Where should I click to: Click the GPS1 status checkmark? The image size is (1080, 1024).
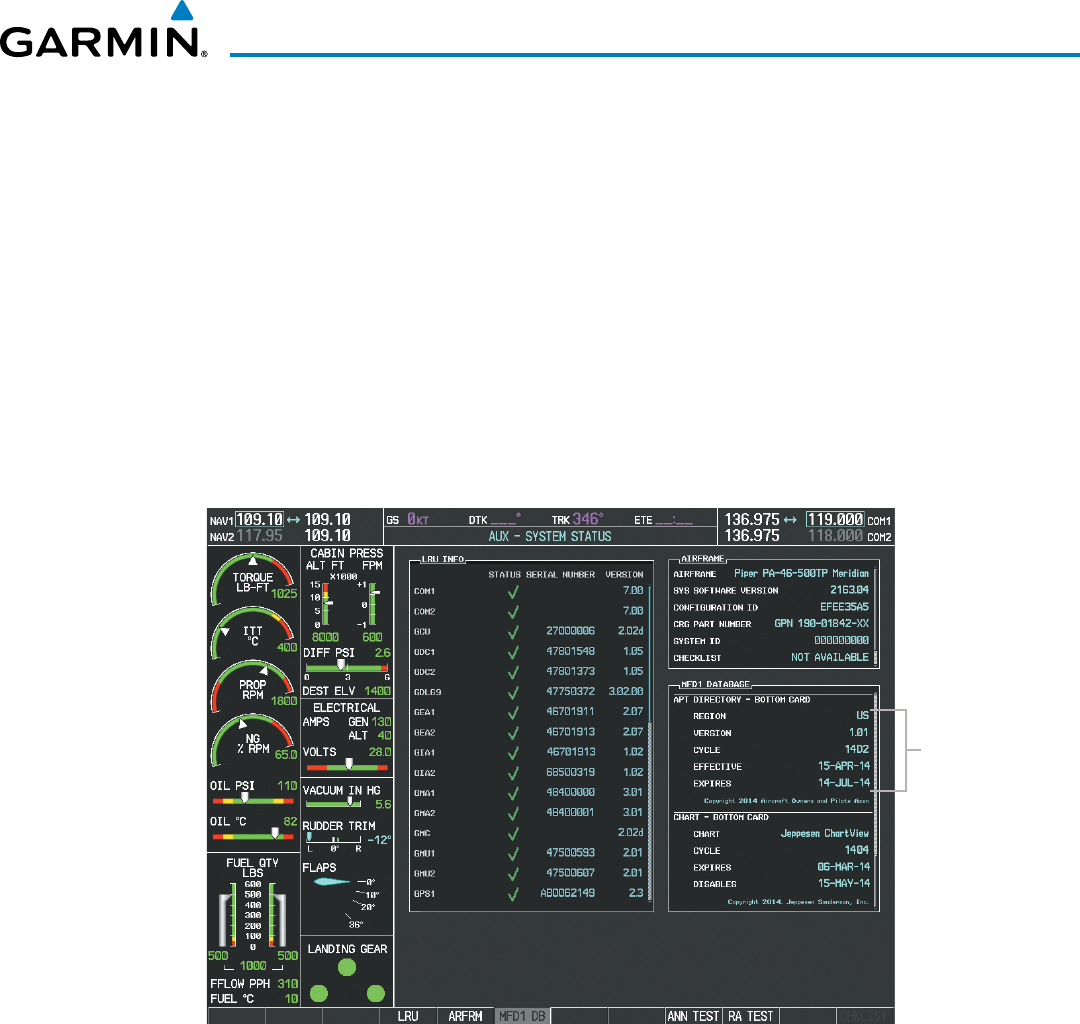(513, 894)
